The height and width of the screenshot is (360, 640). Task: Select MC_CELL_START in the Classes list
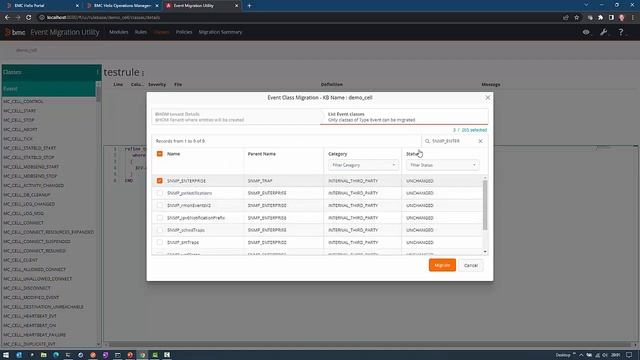click(20, 111)
